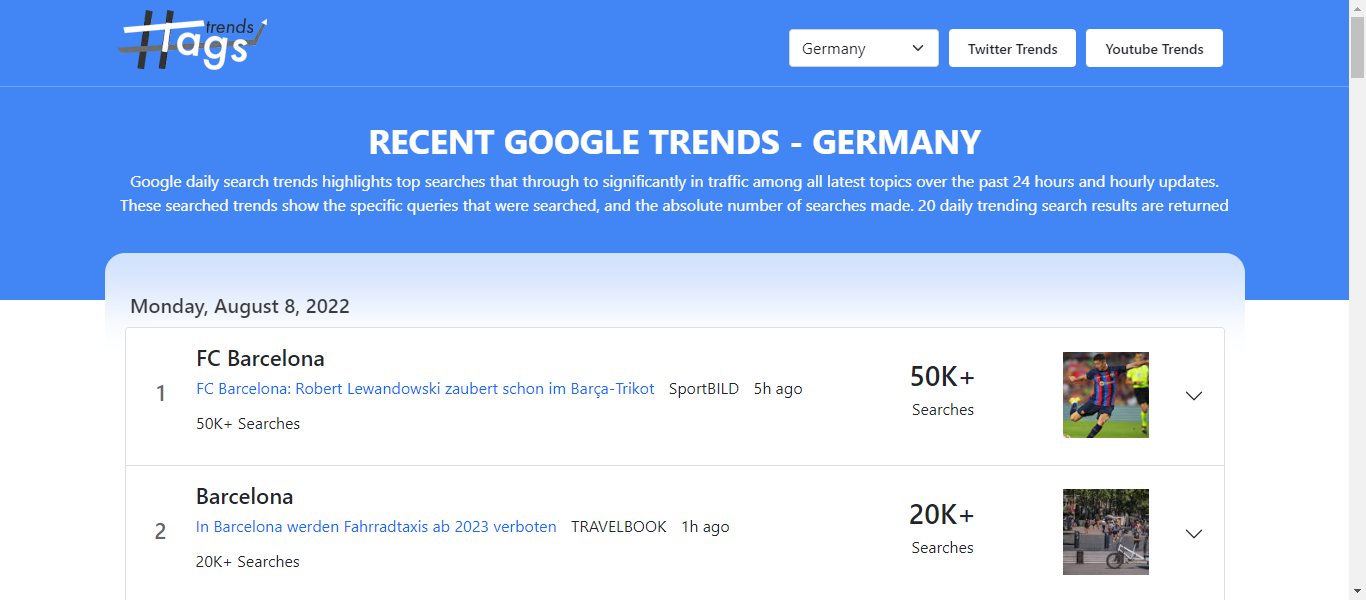Click the SportBILD source label
The image size is (1366, 600).
tap(703, 388)
